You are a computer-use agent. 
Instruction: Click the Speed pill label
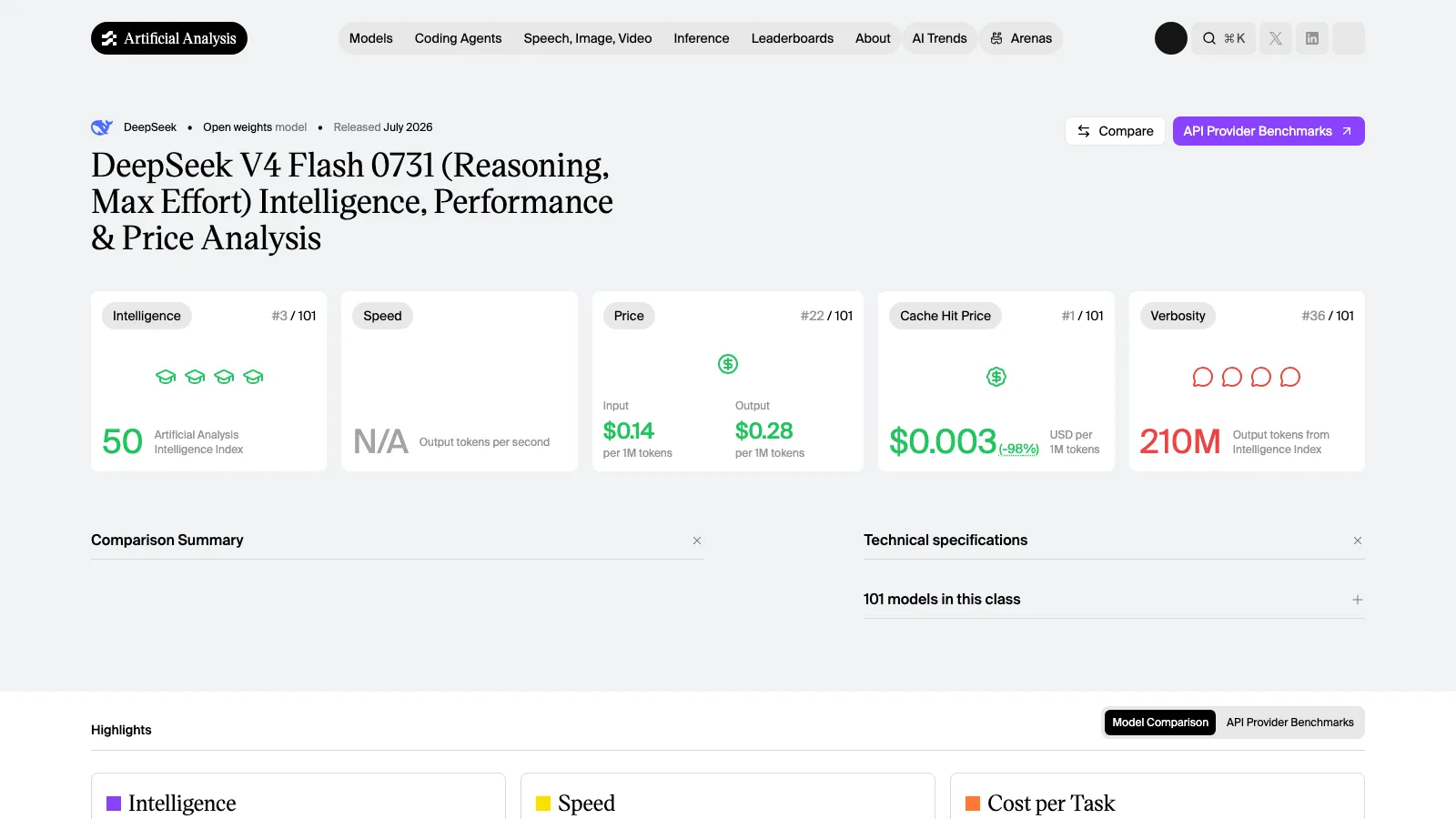coord(382,316)
